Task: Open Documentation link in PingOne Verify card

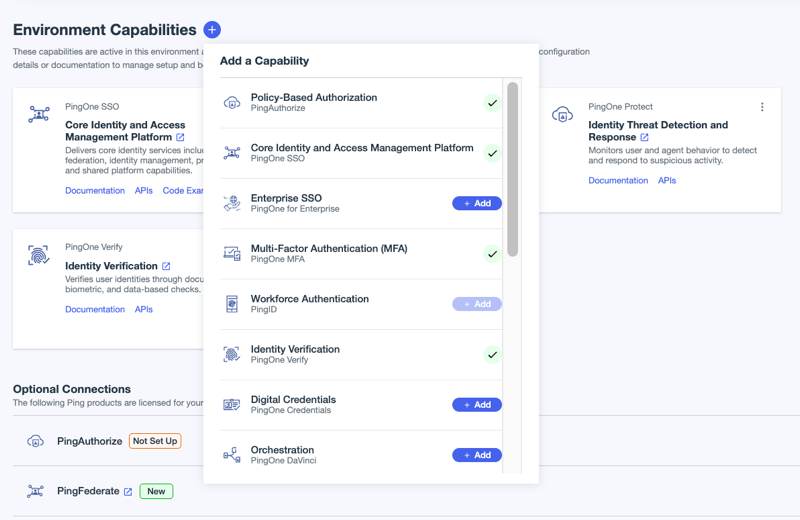Action: [95, 309]
